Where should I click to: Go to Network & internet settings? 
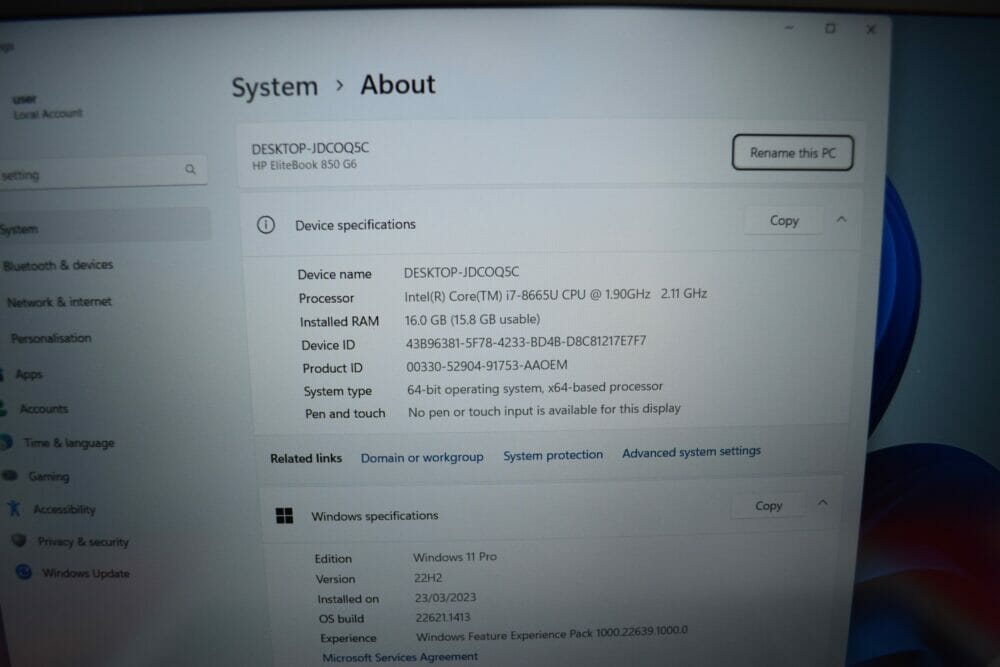point(59,302)
